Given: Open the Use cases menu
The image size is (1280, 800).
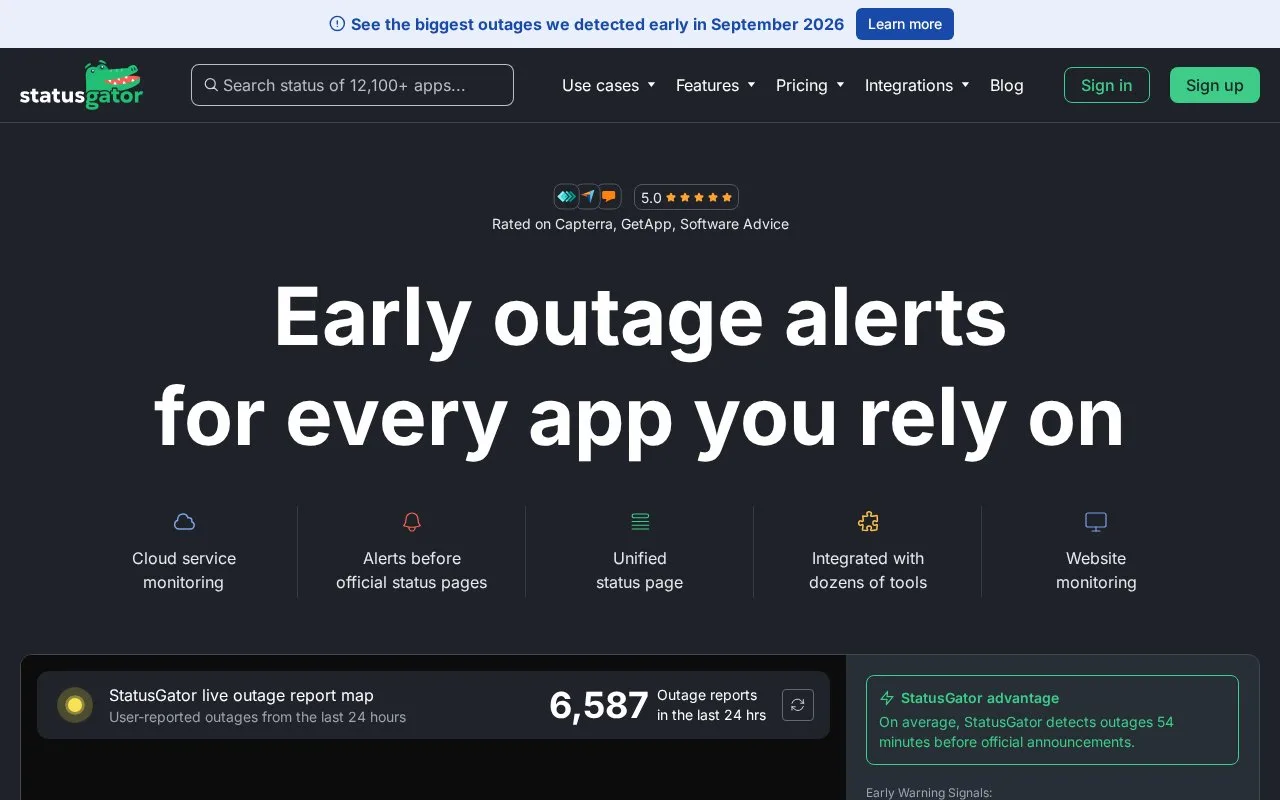Looking at the screenshot, I should 608,85.
